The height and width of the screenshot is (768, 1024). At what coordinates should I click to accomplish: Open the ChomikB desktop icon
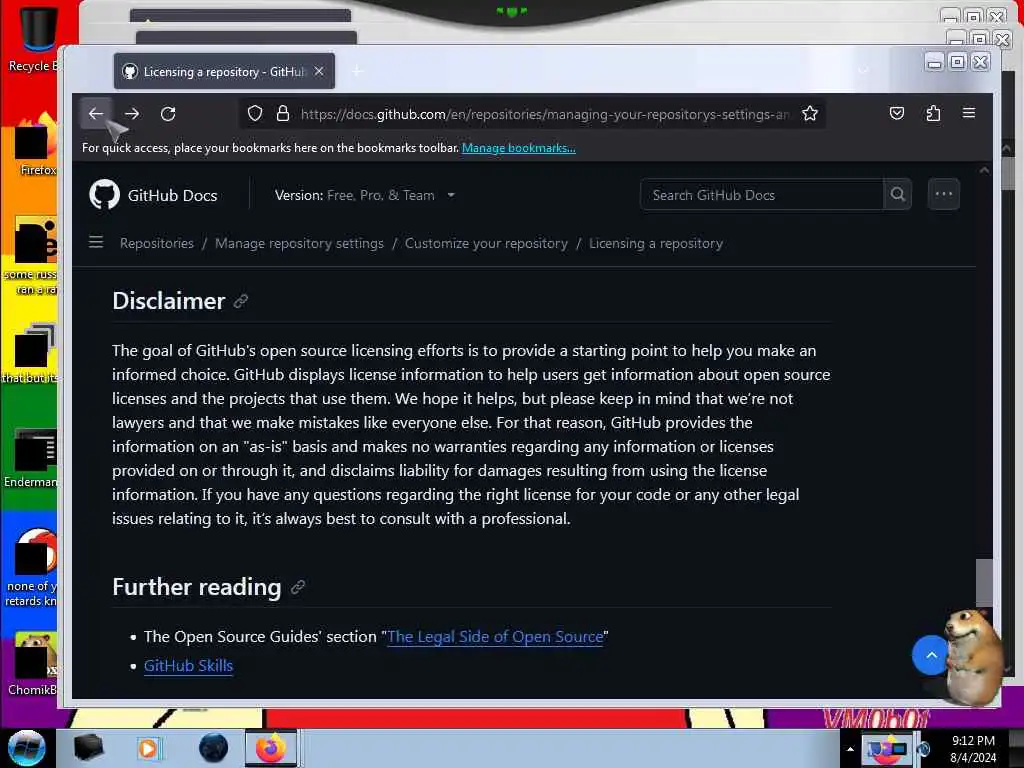33,663
